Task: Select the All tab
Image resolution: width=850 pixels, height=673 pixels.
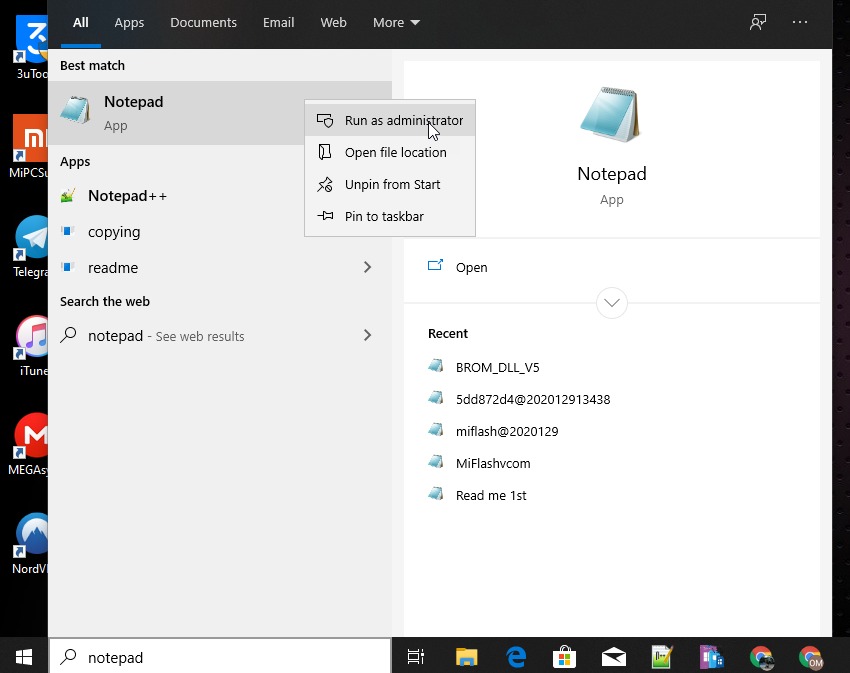Action: (81, 23)
